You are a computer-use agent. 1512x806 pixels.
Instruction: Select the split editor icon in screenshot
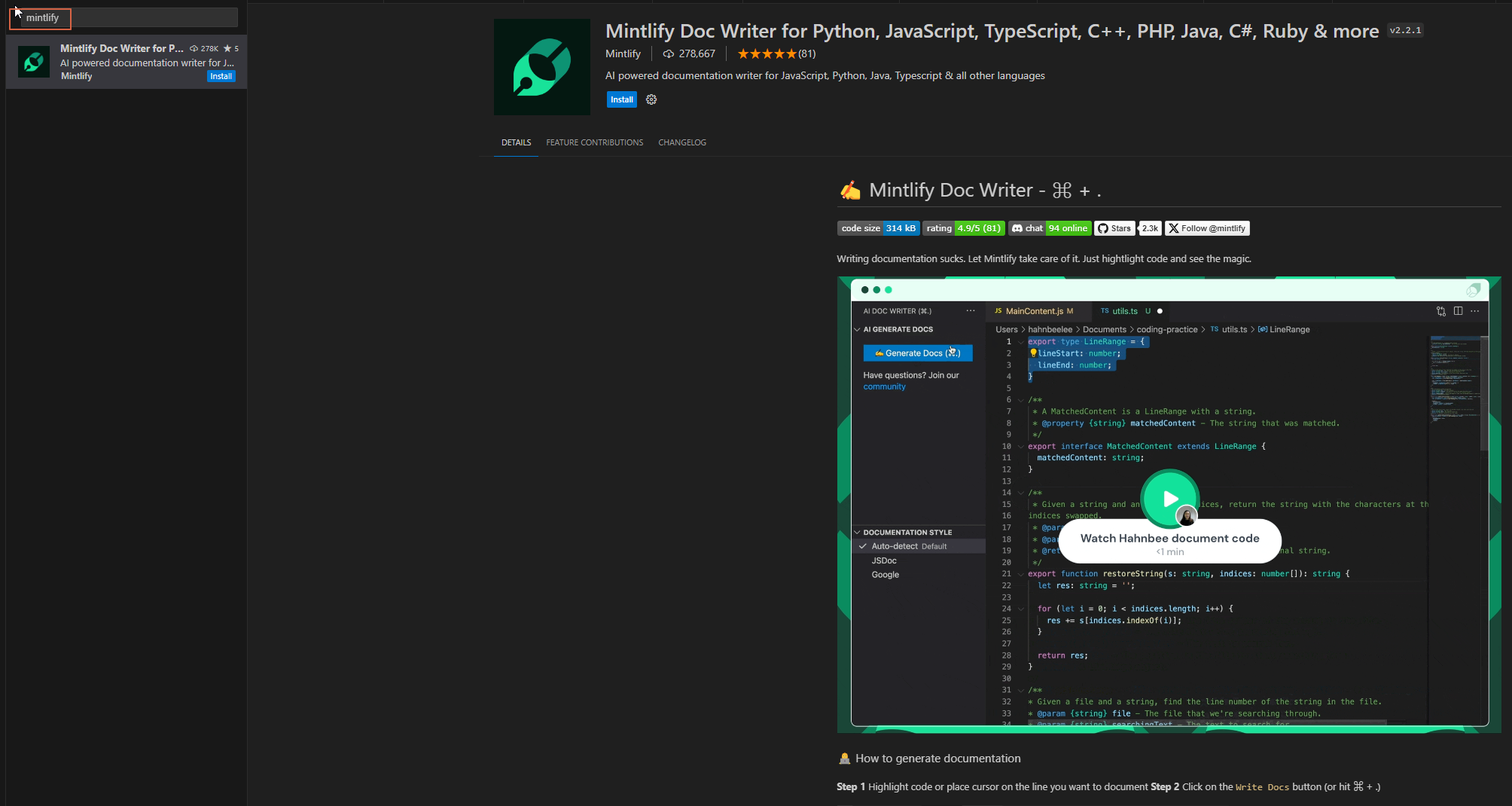click(x=1459, y=311)
